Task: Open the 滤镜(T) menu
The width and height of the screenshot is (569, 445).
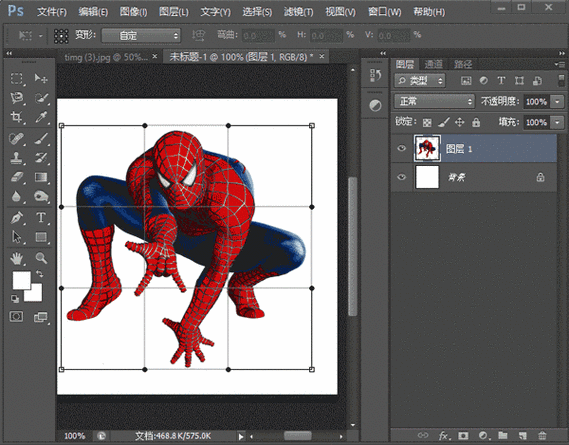Action: pos(298,12)
